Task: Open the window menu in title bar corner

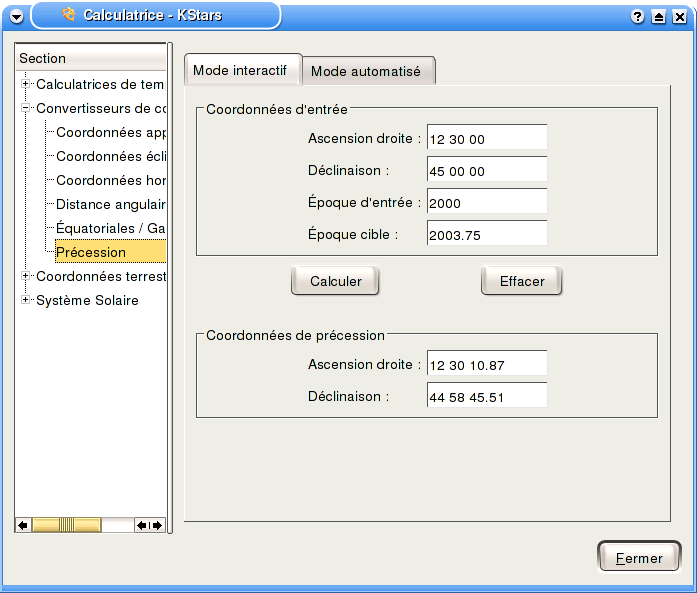Action: click(14, 15)
